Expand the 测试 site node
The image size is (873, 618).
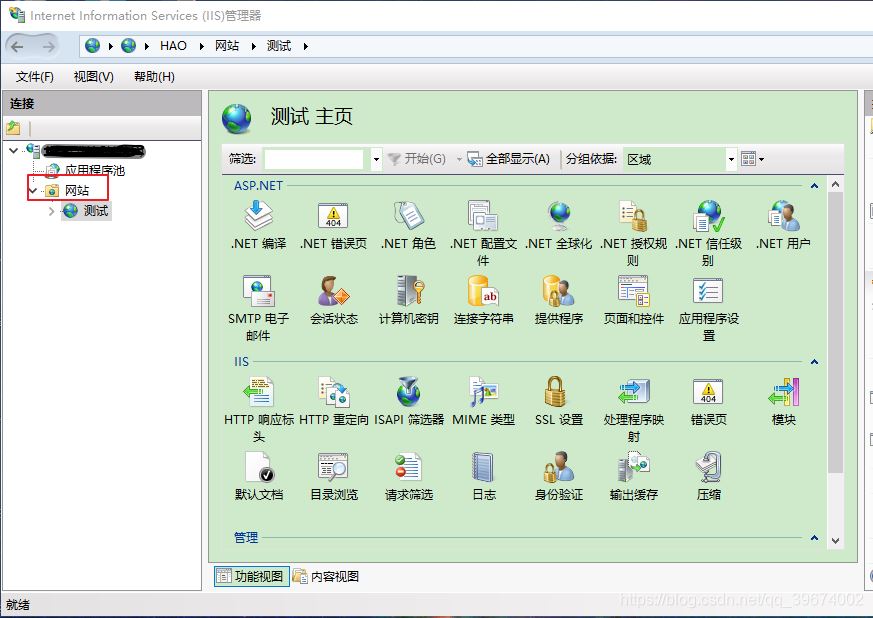(52, 211)
